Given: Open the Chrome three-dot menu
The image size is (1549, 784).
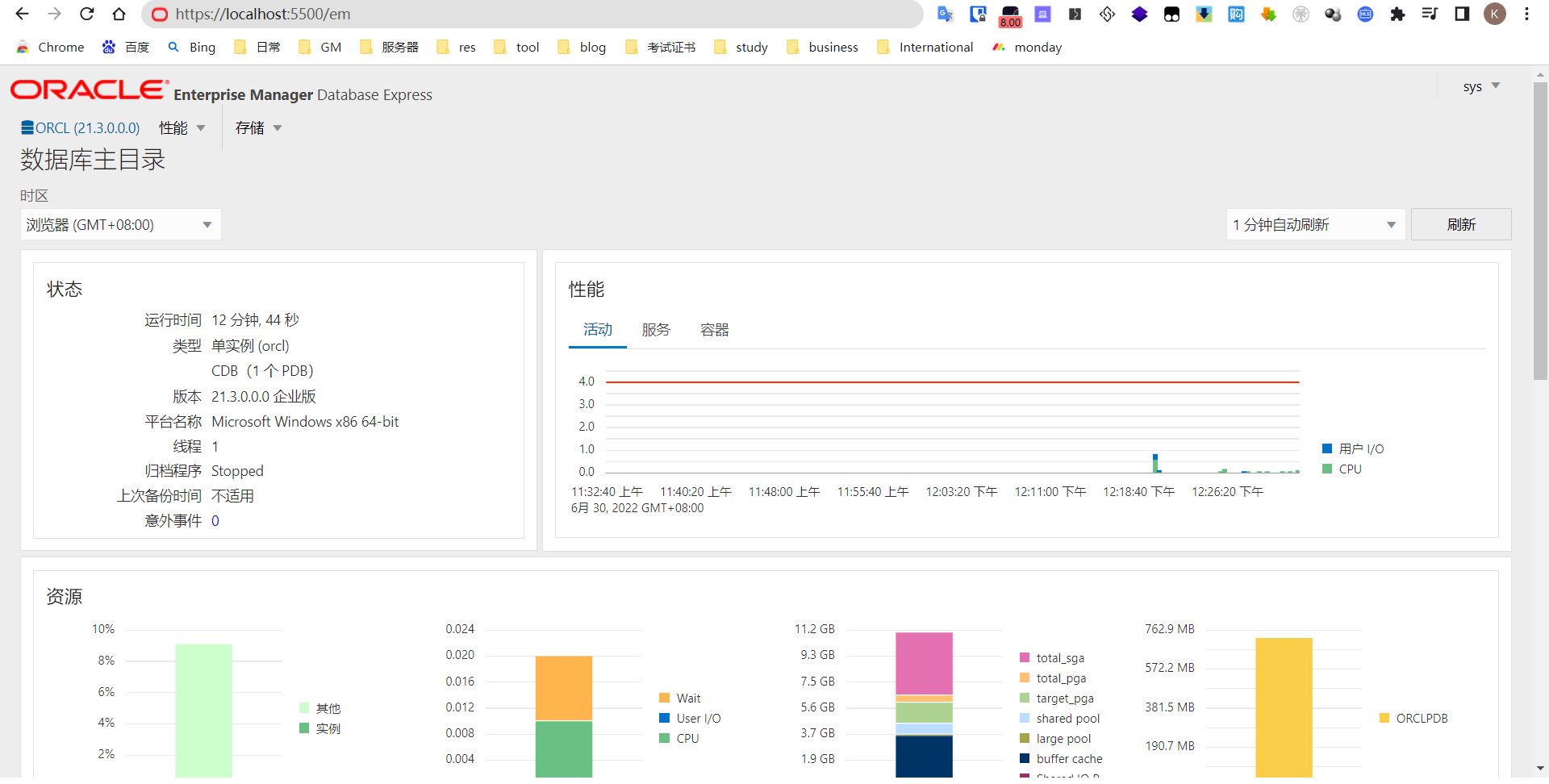Looking at the screenshot, I should [1526, 14].
